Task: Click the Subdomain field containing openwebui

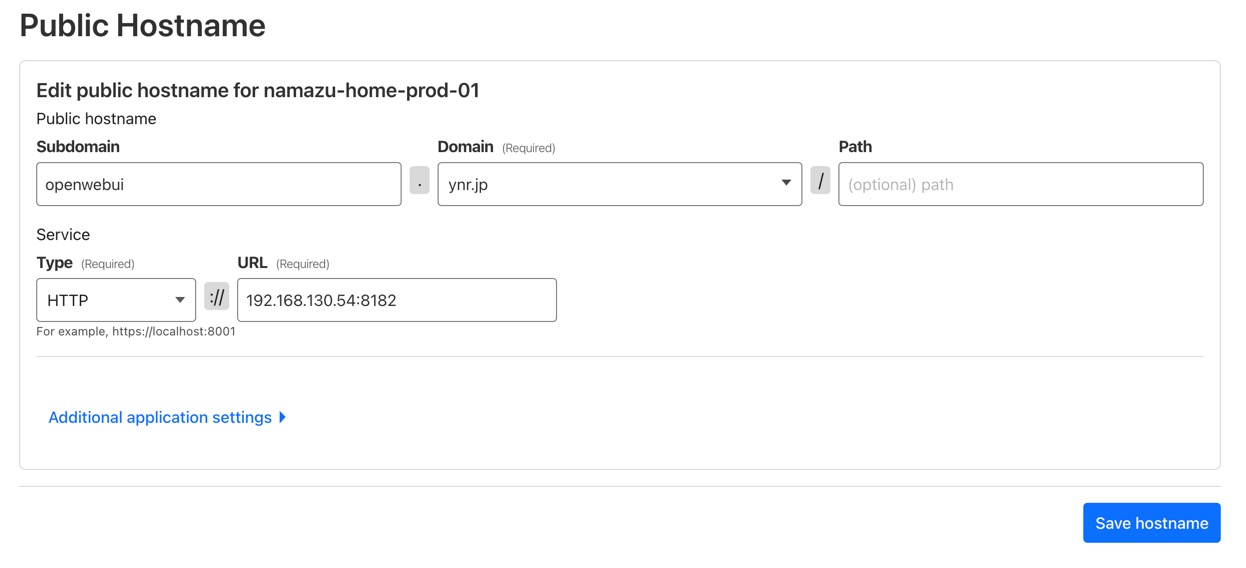Action: pos(218,184)
